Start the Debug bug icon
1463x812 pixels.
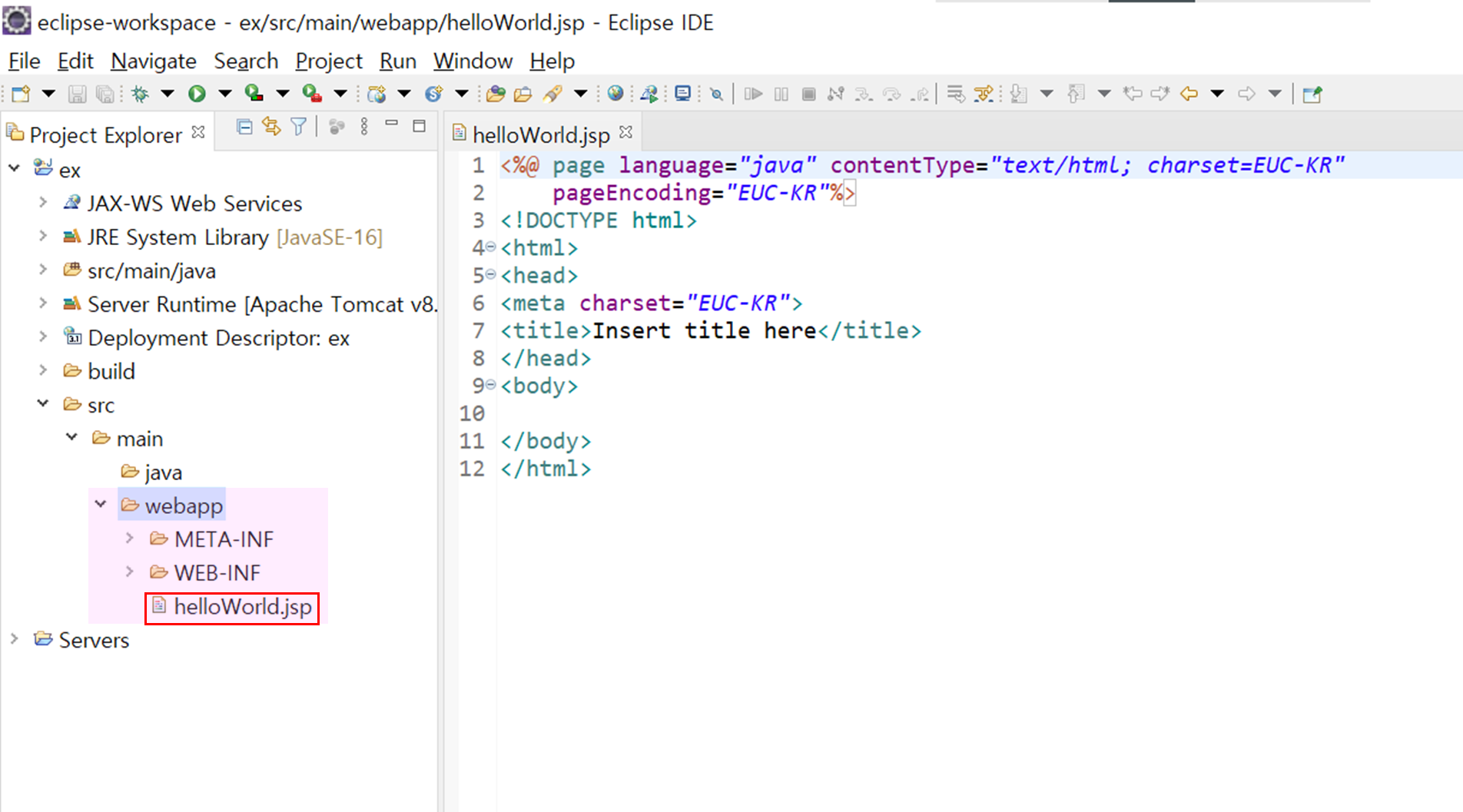pyautogui.click(x=140, y=94)
